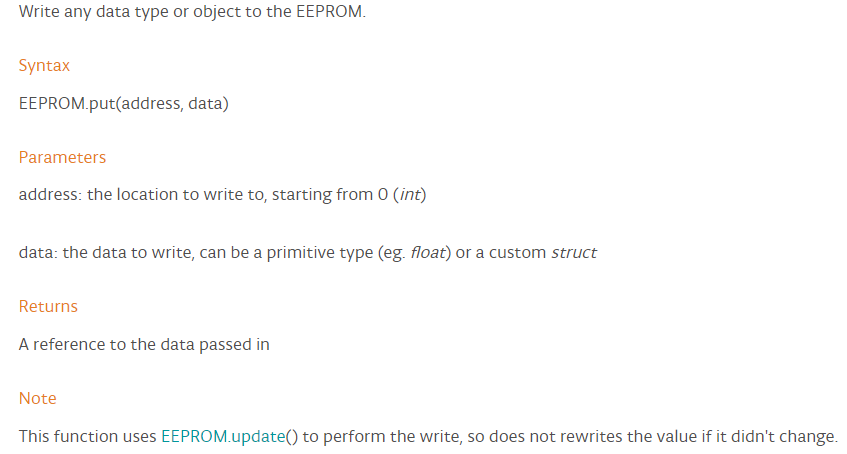847x454 pixels.
Task: Click the Returns heading
Action: 48,306
